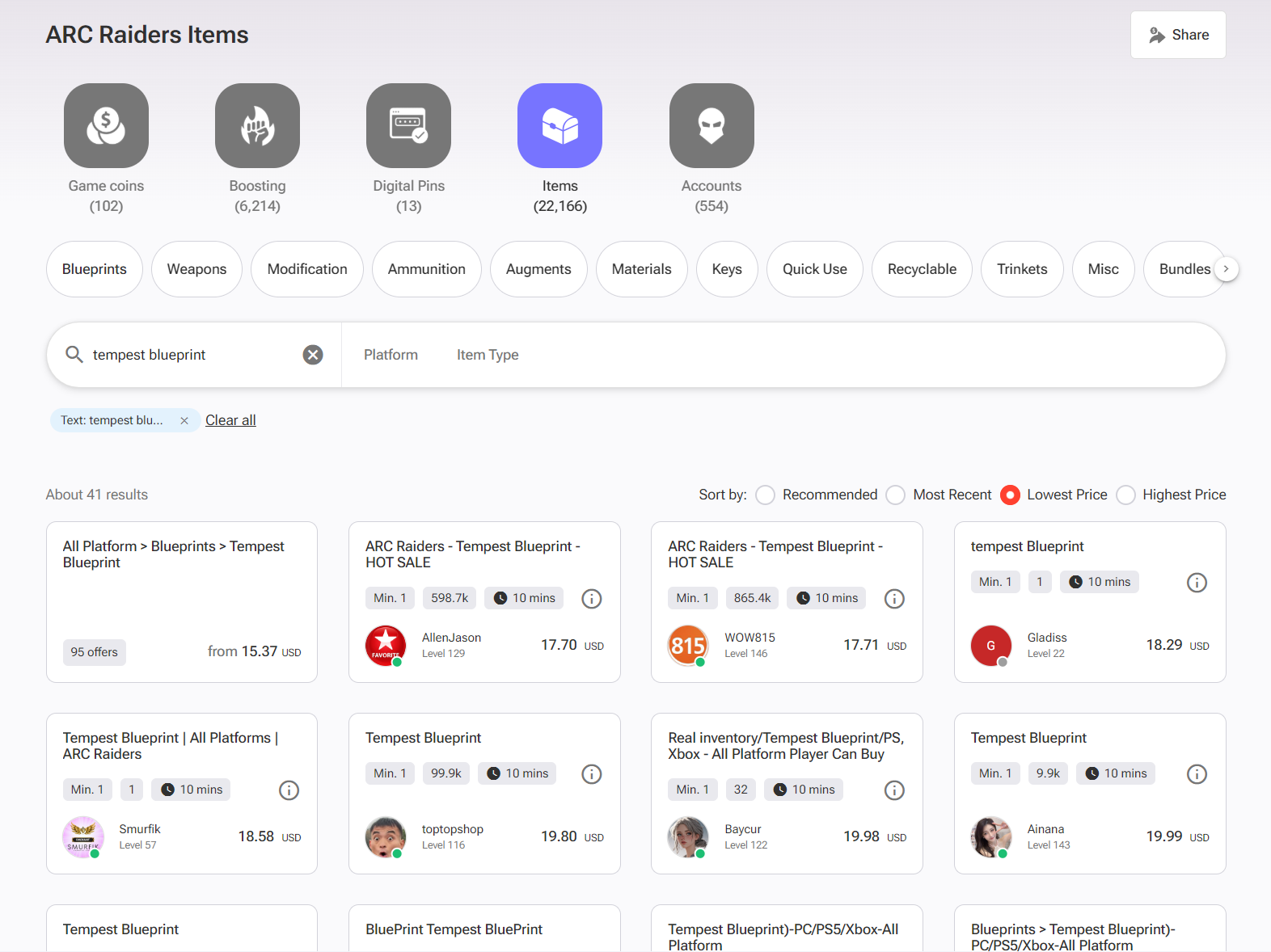Image resolution: width=1271 pixels, height=952 pixels.
Task: Click the Clear all link
Action: click(230, 420)
